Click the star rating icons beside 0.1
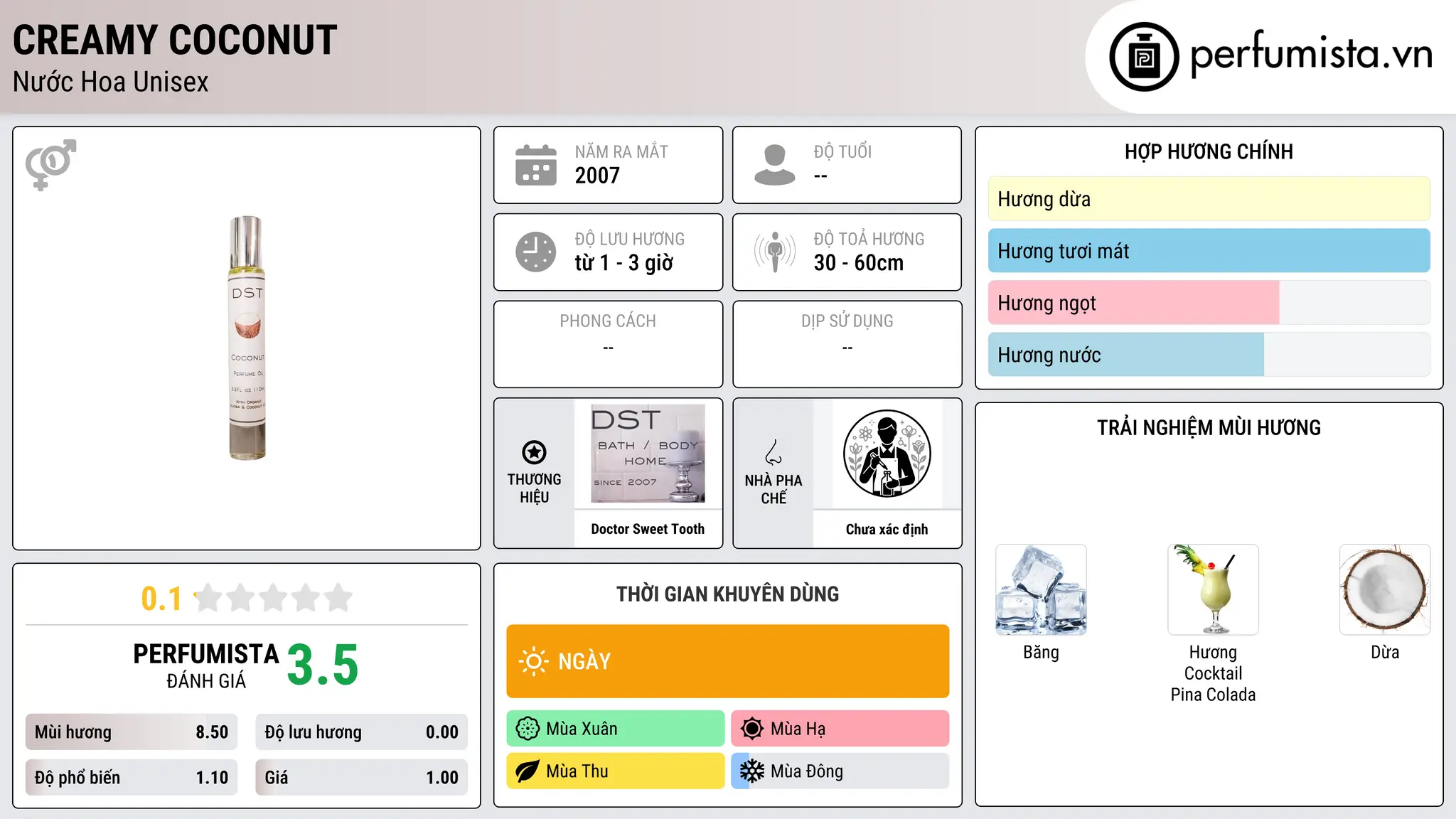 [x=274, y=598]
